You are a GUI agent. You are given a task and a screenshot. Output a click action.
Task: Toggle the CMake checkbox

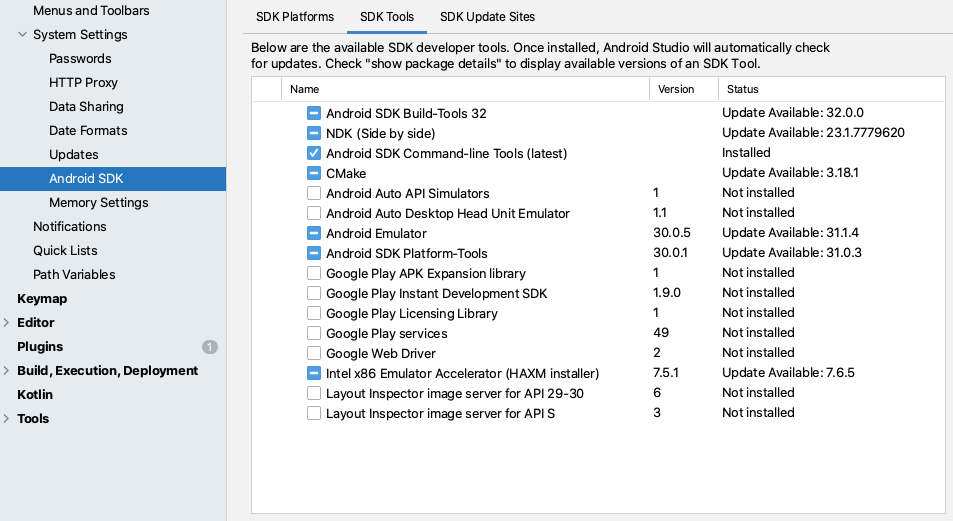click(314, 173)
